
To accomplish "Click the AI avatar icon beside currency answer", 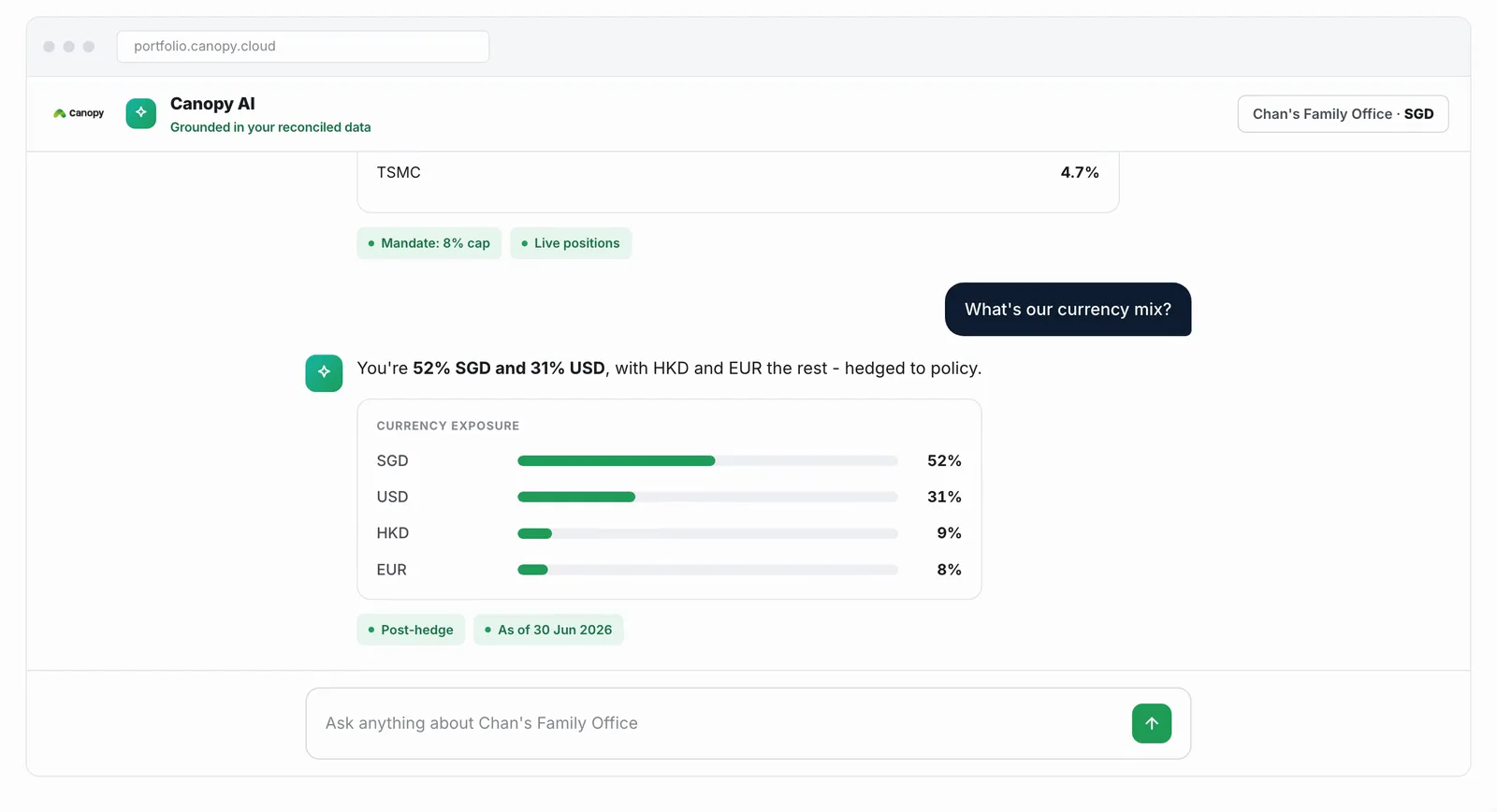I will pos(324,372).
